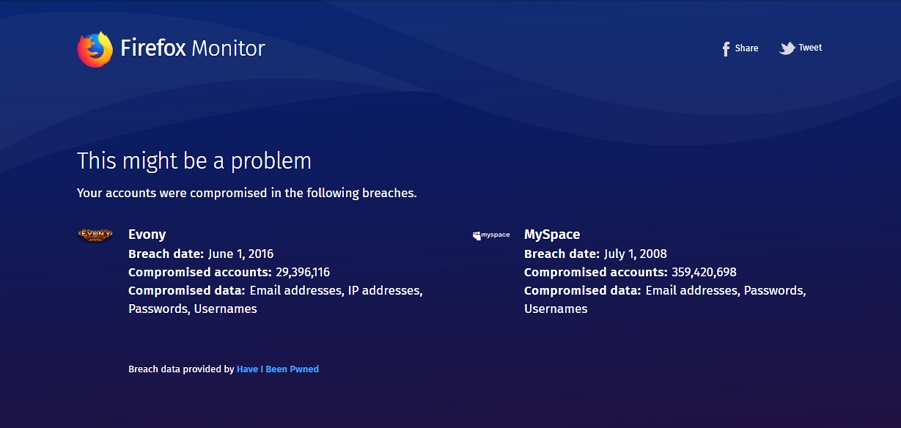Click the "Breach data provided by" text
This screenshot has height=428, width=901.
click(181, 369)
